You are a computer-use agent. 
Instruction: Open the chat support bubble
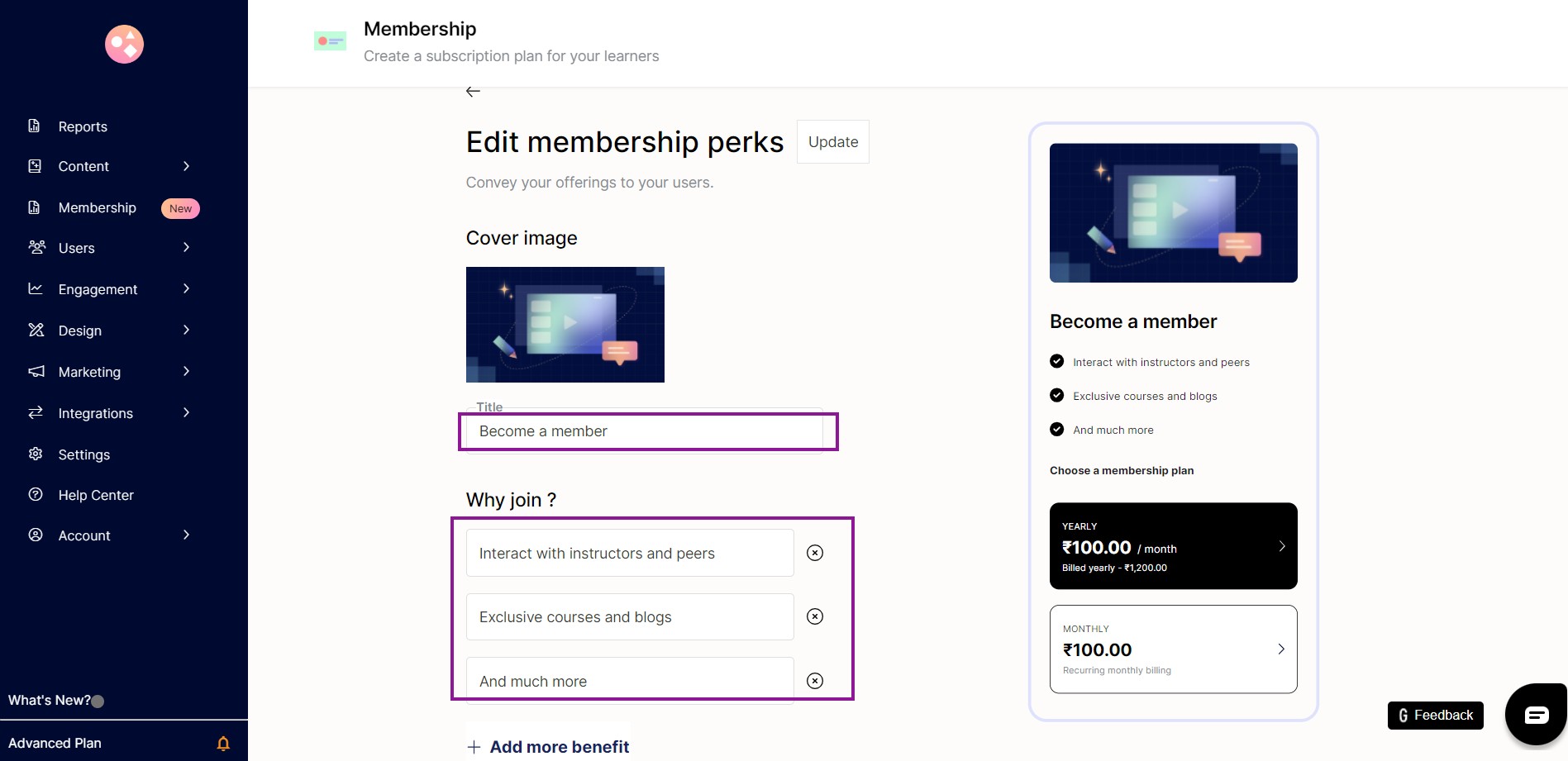pos(1537,715)
